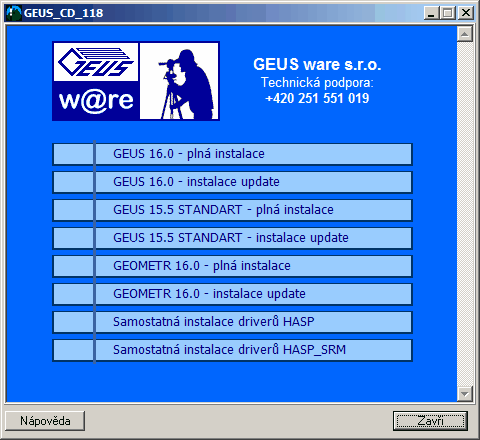The image size is (480, 440).
Task: Install standalone HASP drivers option
Action: (232, 322)
